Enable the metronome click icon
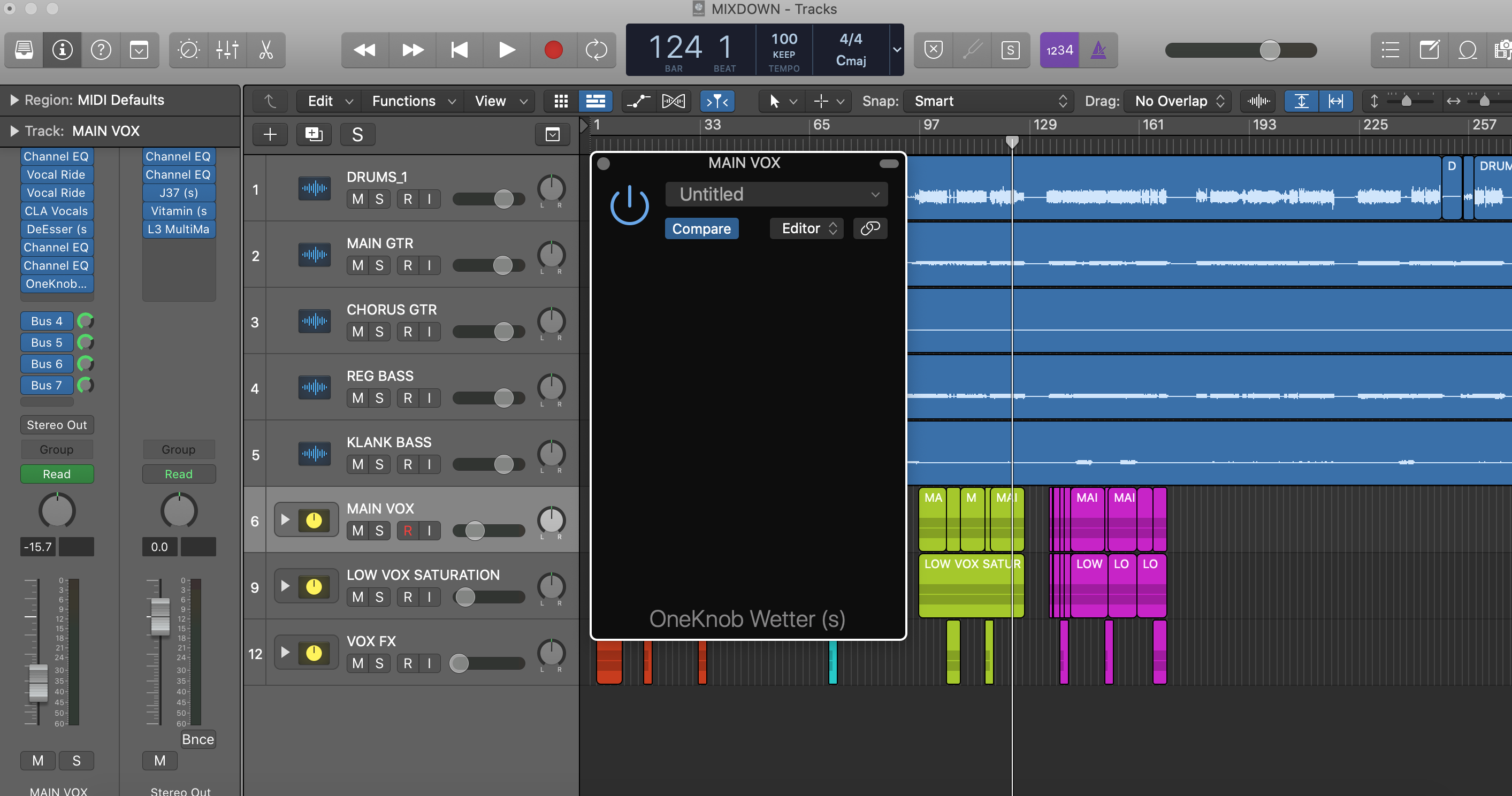The height and width of the screenshot is (796, 1512). [1097, 50]
